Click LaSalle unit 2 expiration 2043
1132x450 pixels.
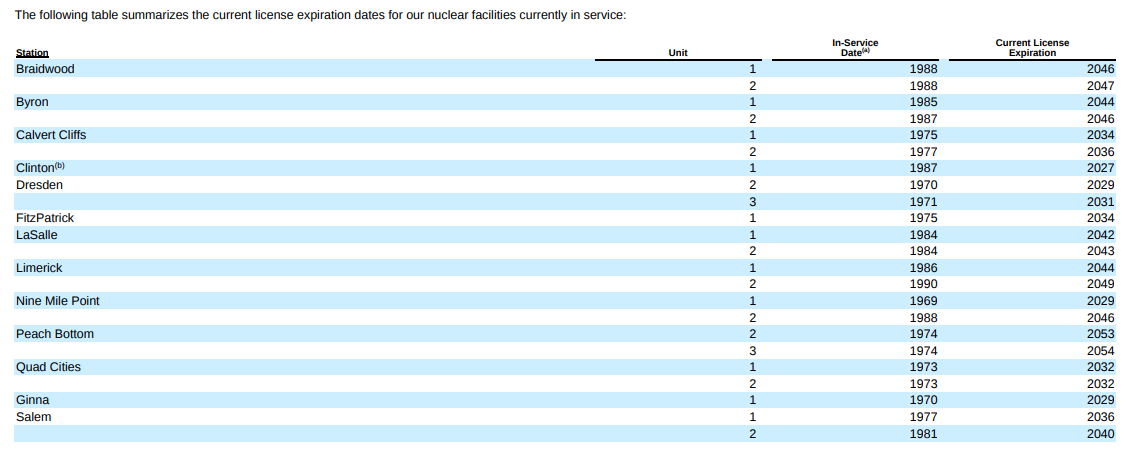click(1100, 251)
